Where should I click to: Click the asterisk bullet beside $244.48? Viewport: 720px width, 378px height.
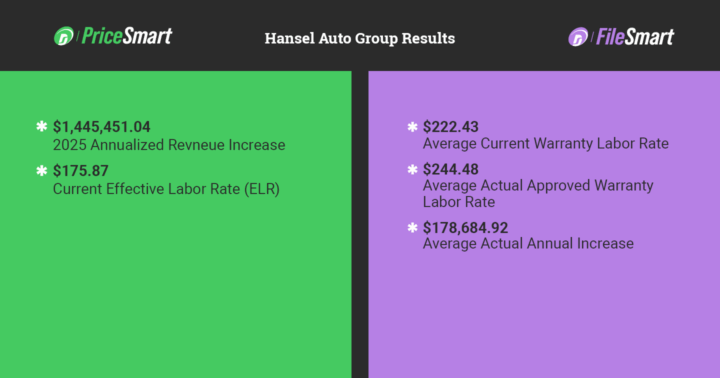tap(412, 169)
